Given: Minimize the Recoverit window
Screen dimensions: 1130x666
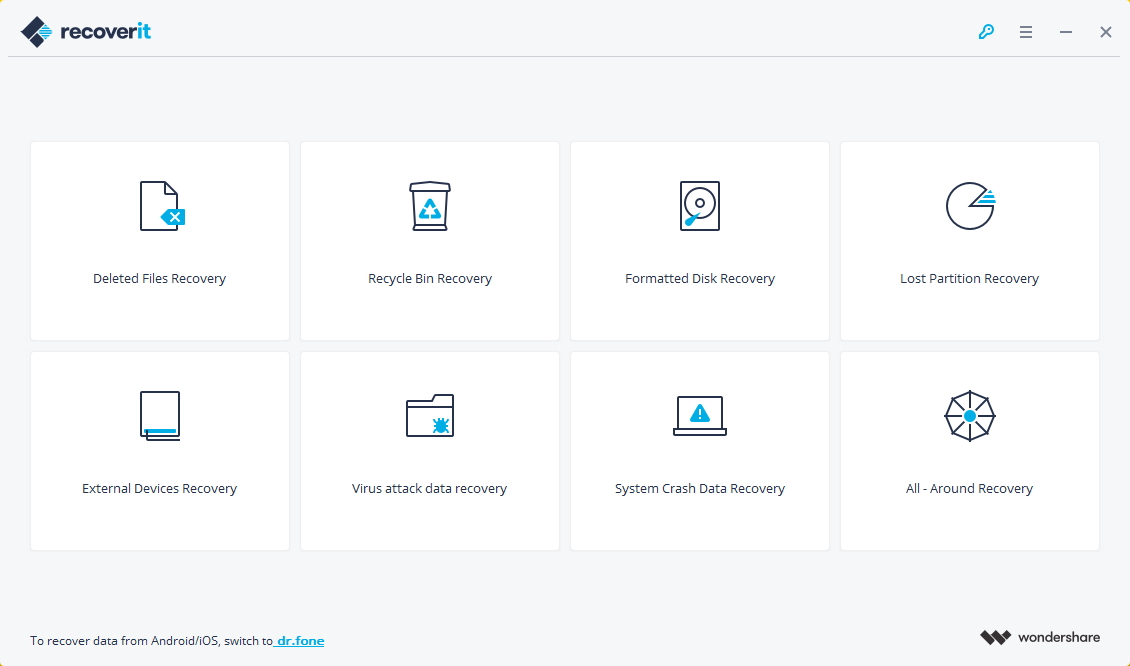Looking at the screenshot, I should click(x=1065, y=31).
